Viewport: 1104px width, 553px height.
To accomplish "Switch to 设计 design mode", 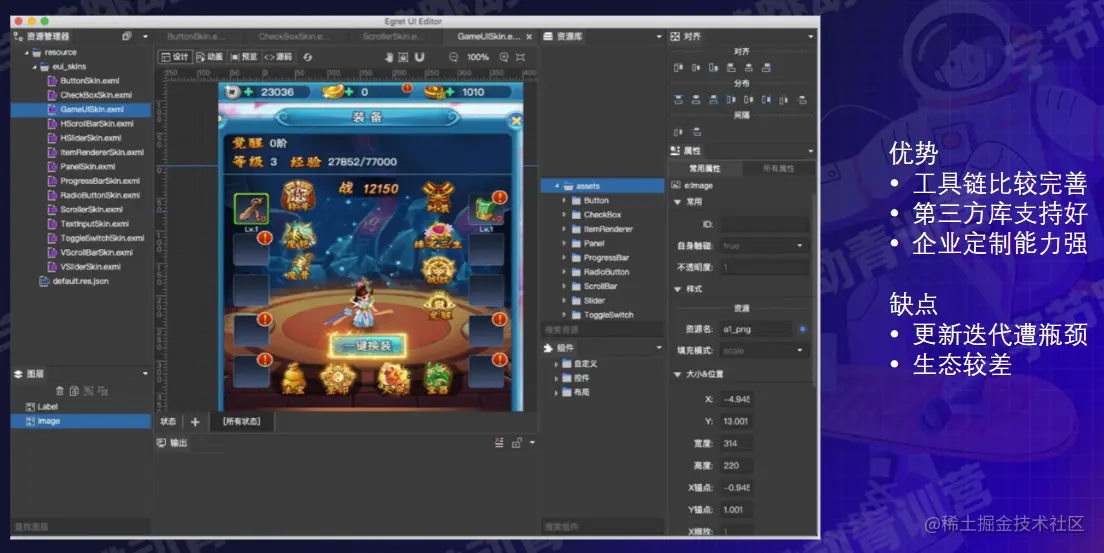I will click(175, 57).
